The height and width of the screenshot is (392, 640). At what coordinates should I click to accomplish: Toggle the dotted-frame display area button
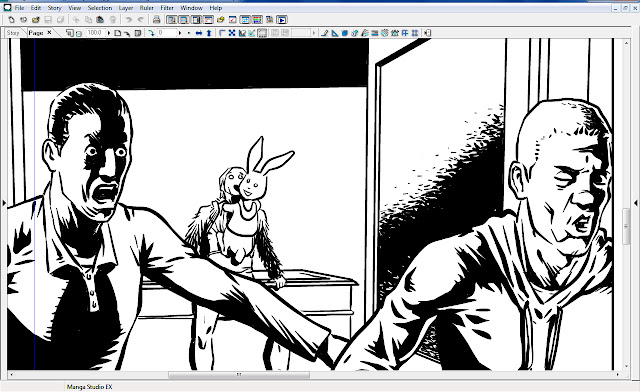coord(262,33)
